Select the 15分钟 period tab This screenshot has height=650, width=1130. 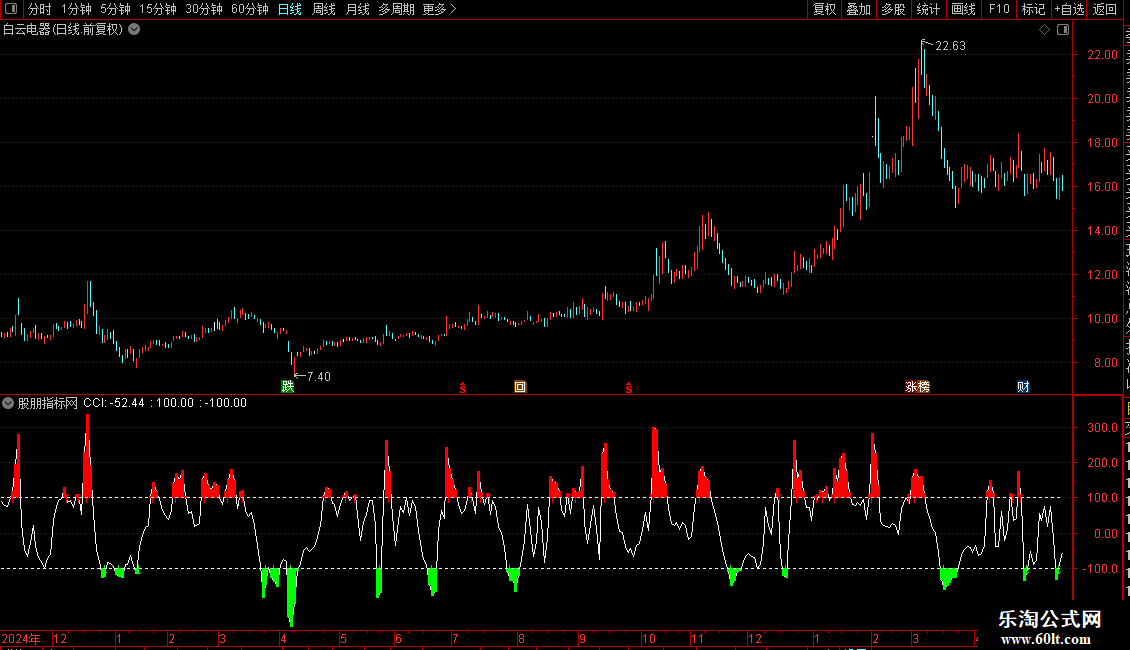[158, 9]
